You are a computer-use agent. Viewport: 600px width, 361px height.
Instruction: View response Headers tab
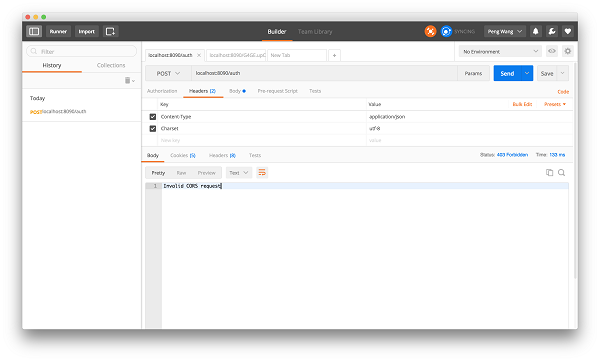[222, 155]
